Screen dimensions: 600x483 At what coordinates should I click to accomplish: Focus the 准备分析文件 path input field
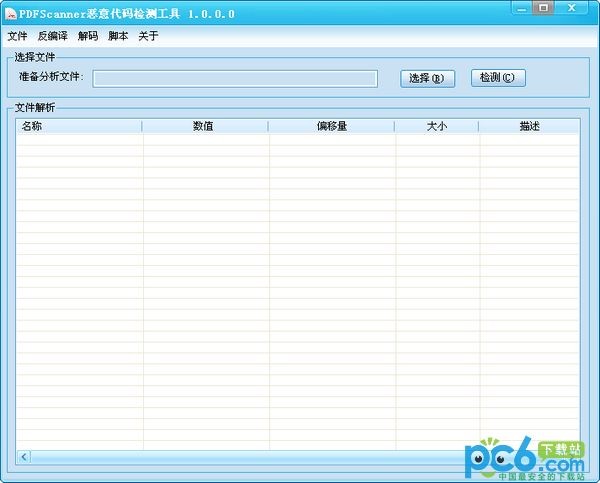pyautogui.click(x=235, y=79)
